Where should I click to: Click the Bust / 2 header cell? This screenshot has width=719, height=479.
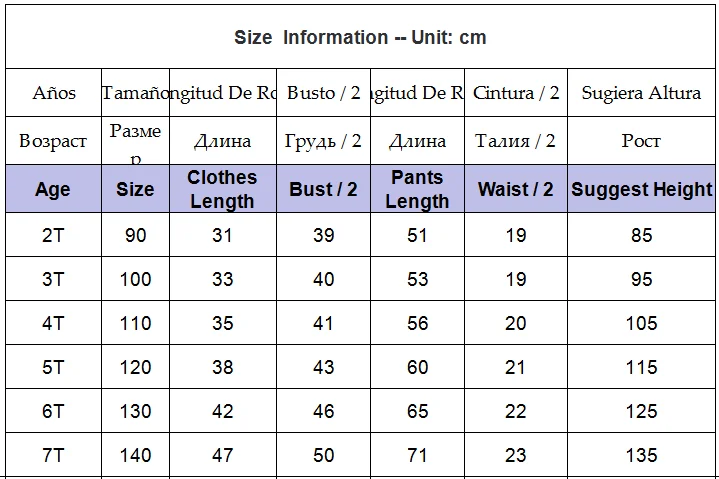(323, 189)
